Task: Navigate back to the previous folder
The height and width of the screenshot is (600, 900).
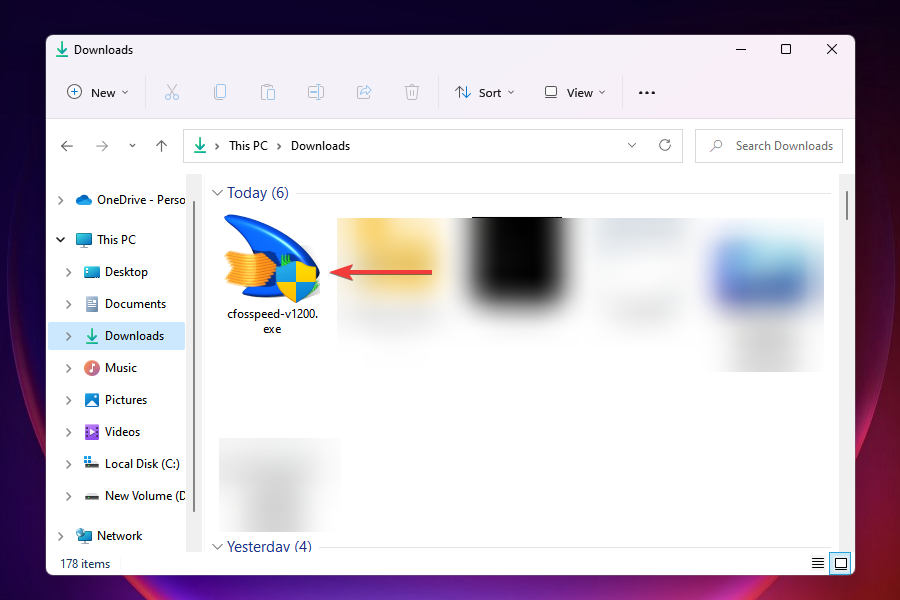Action: point(67,145)
